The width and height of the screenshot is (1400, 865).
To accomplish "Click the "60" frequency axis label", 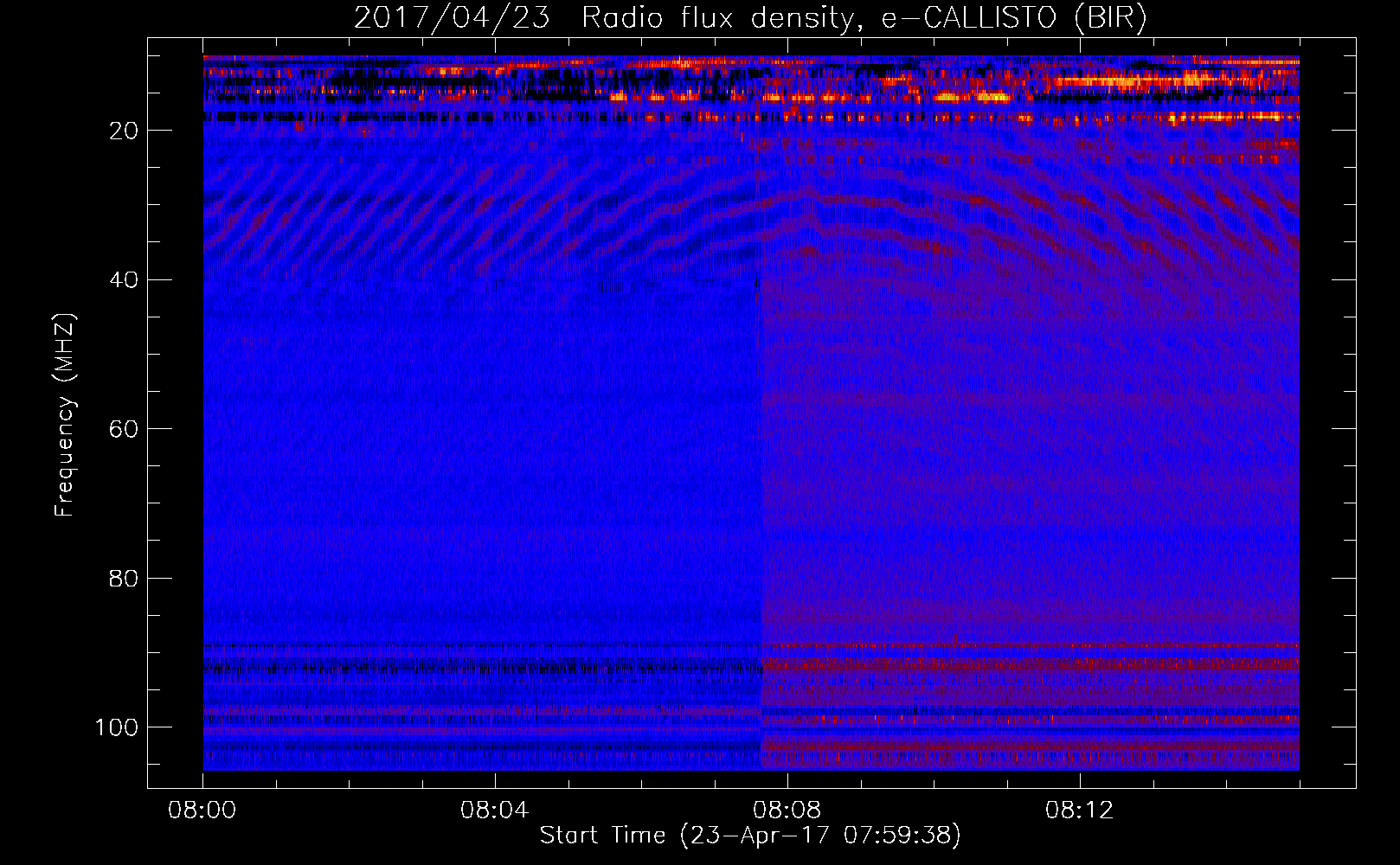I will (x=125, y=429).
